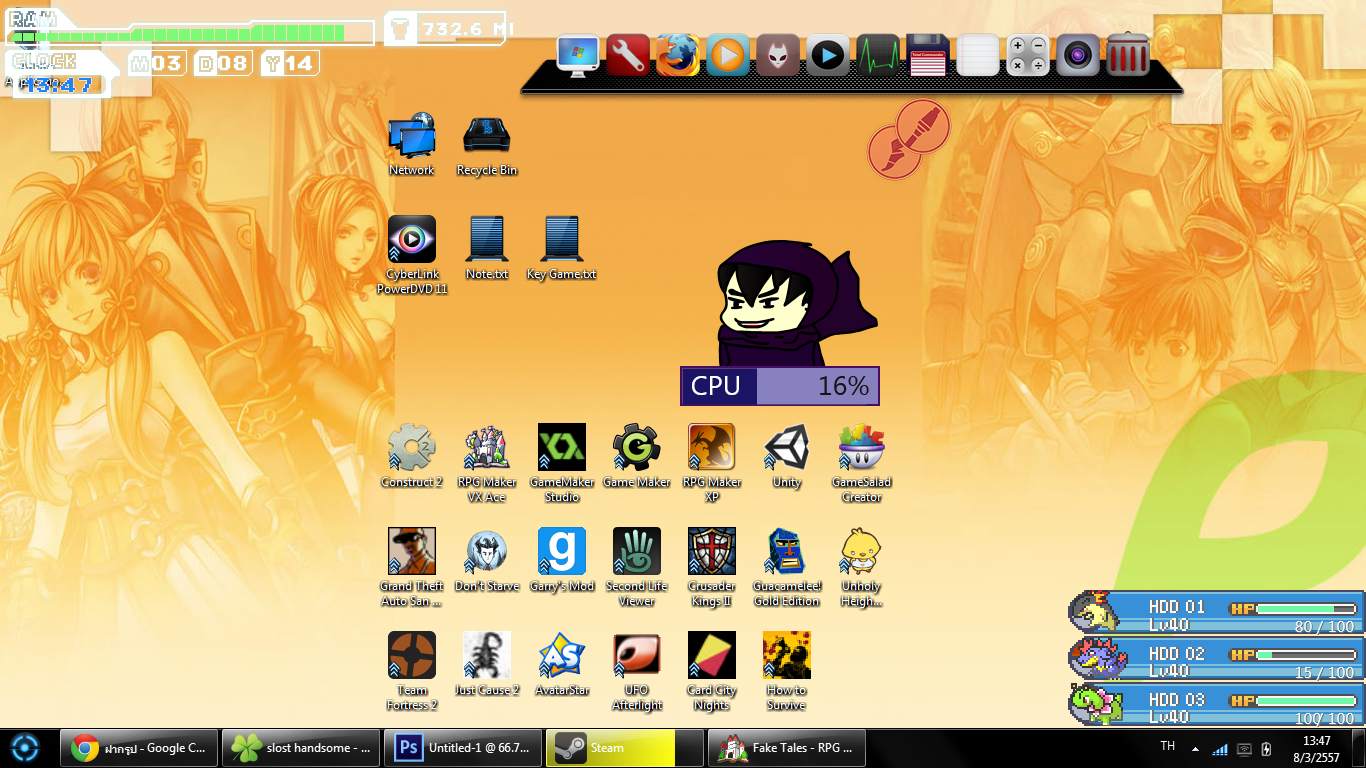Screen dimensions: 1366x768
Task: Click the TH language indicator
Action: (x=1167, y=747)
